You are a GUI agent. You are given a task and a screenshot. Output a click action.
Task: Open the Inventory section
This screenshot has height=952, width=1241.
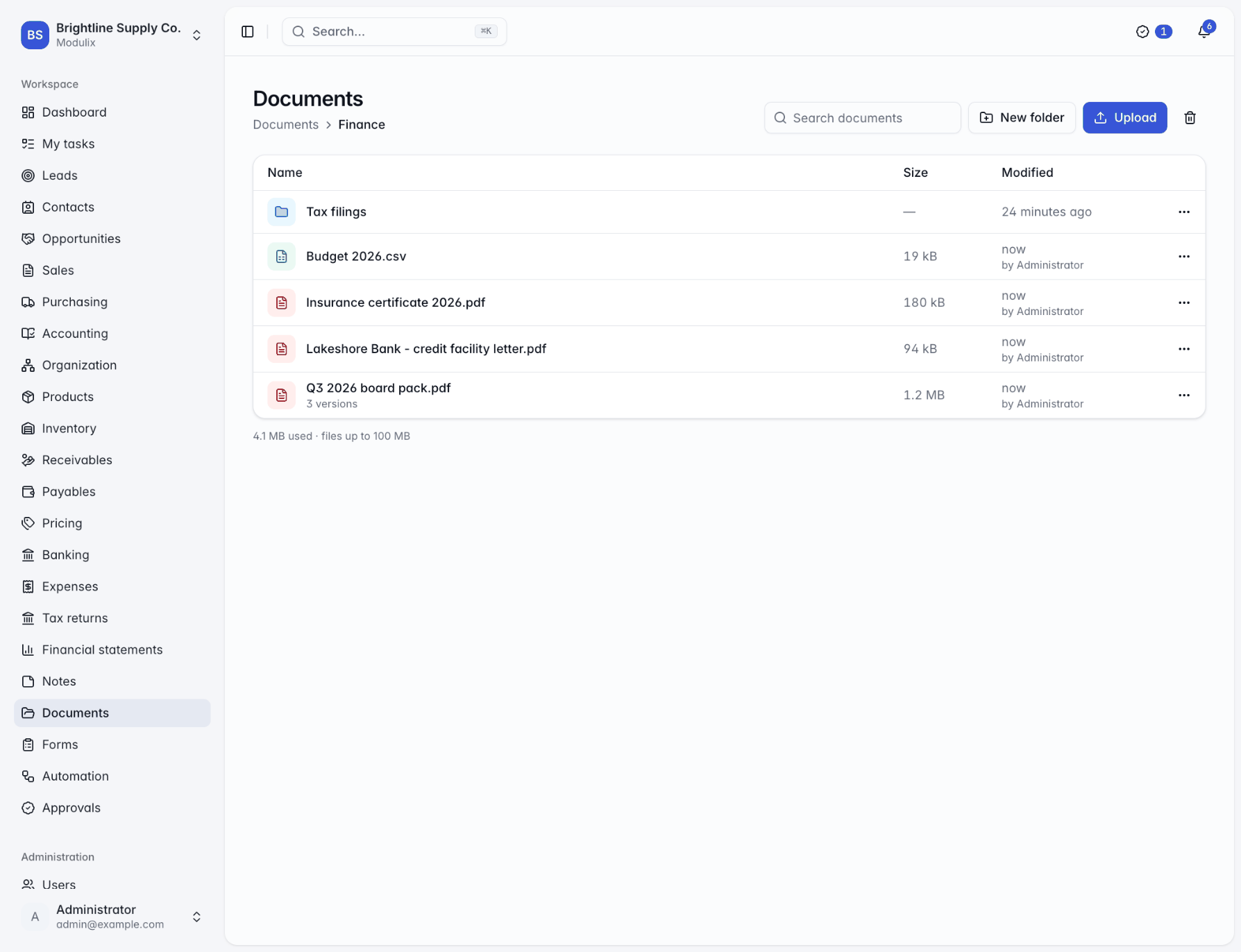click(x=112, y=428)
